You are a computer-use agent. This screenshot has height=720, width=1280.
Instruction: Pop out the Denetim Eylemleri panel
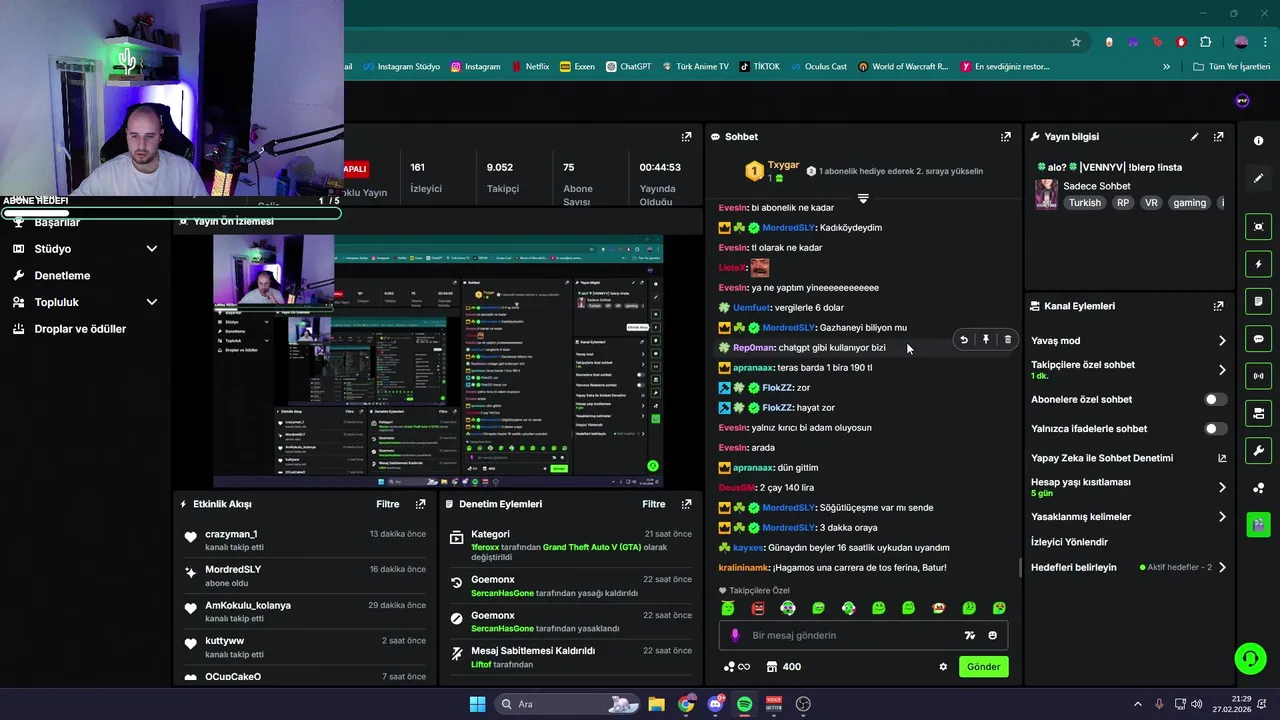[686, 504]
